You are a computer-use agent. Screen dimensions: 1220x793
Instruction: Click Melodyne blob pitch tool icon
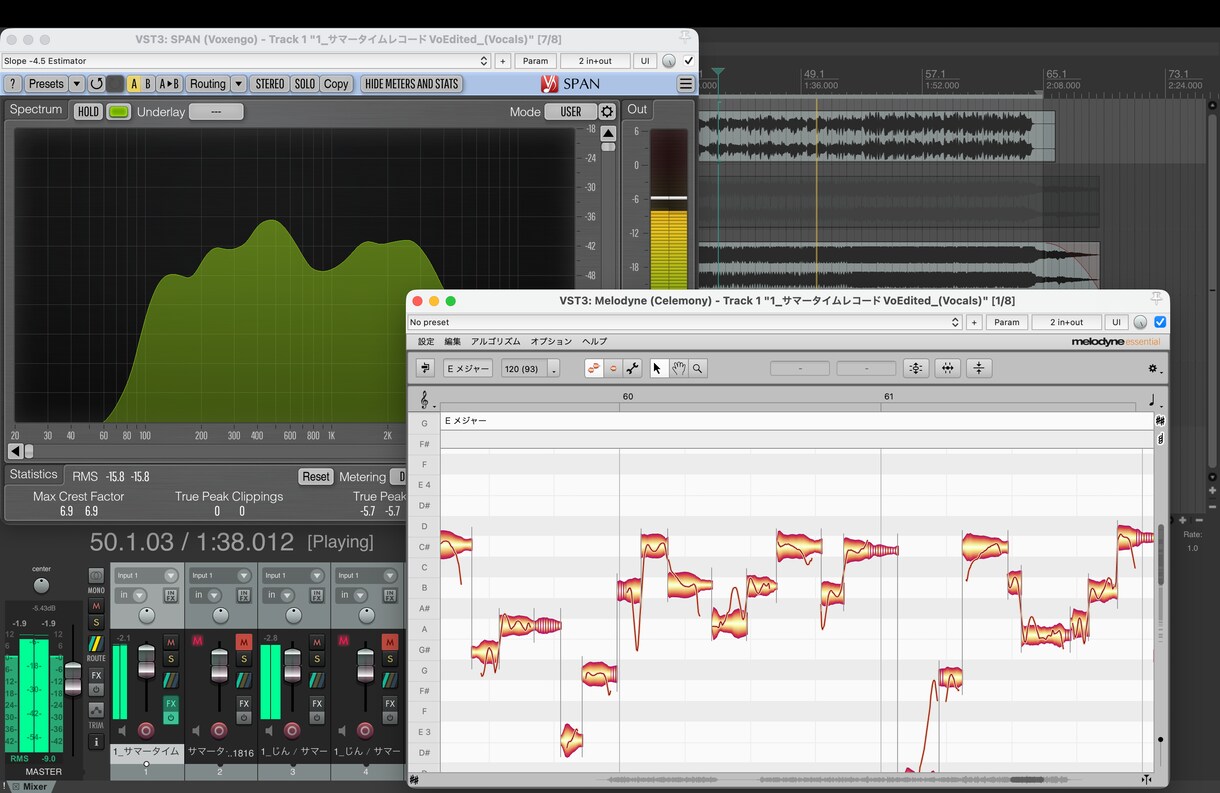pos(594,369)
